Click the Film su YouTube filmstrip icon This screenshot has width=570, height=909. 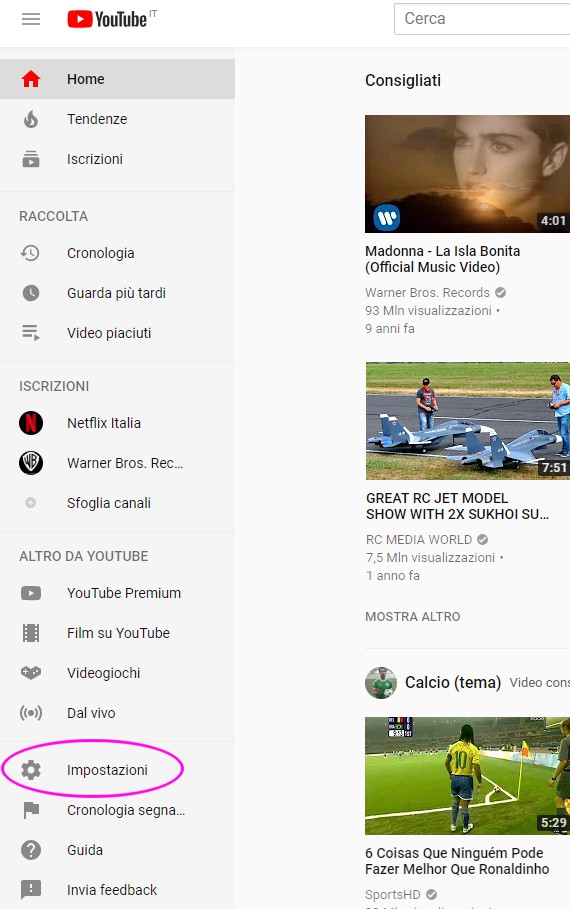tap(31, 633)
